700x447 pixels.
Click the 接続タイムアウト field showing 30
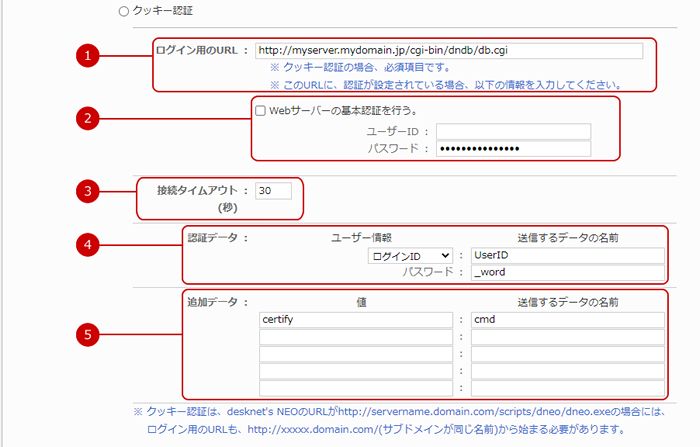273,190
